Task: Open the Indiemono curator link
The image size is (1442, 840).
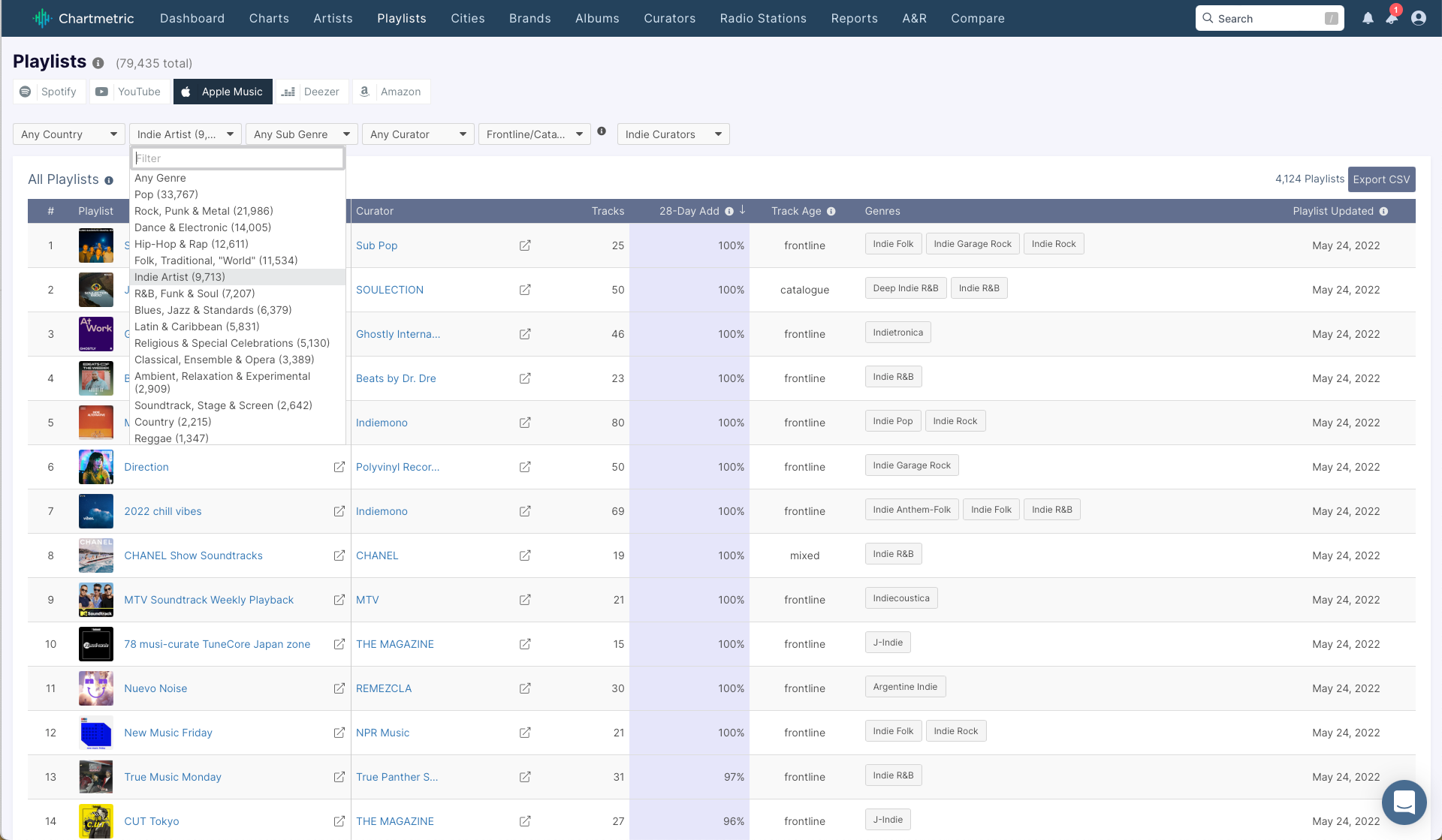Action: pyautogui.click(x=382, y=423)
